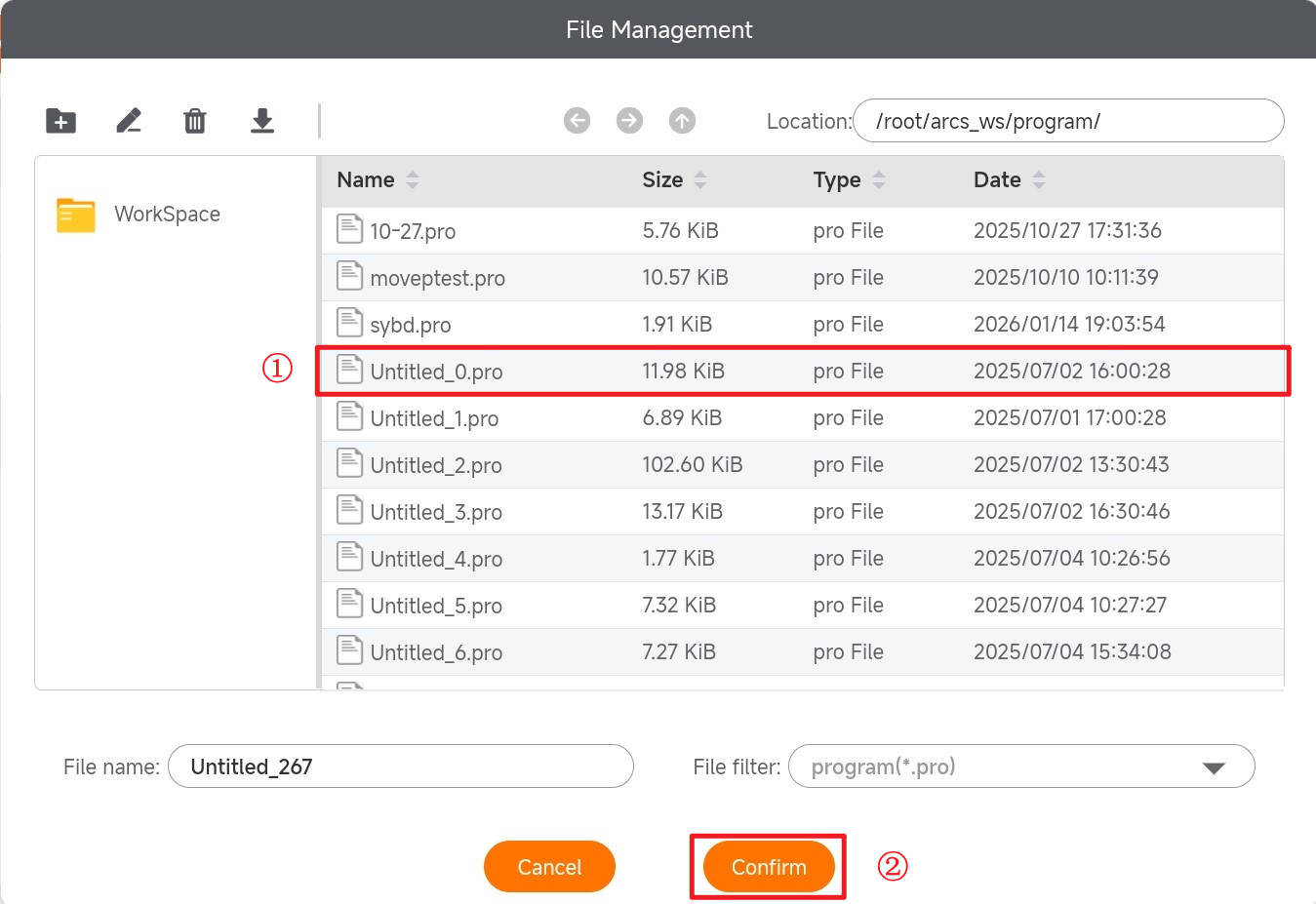Navigate forward with right arrow icon
Viewport: 1316px width, 904px height.
click(x=629, y=121)
